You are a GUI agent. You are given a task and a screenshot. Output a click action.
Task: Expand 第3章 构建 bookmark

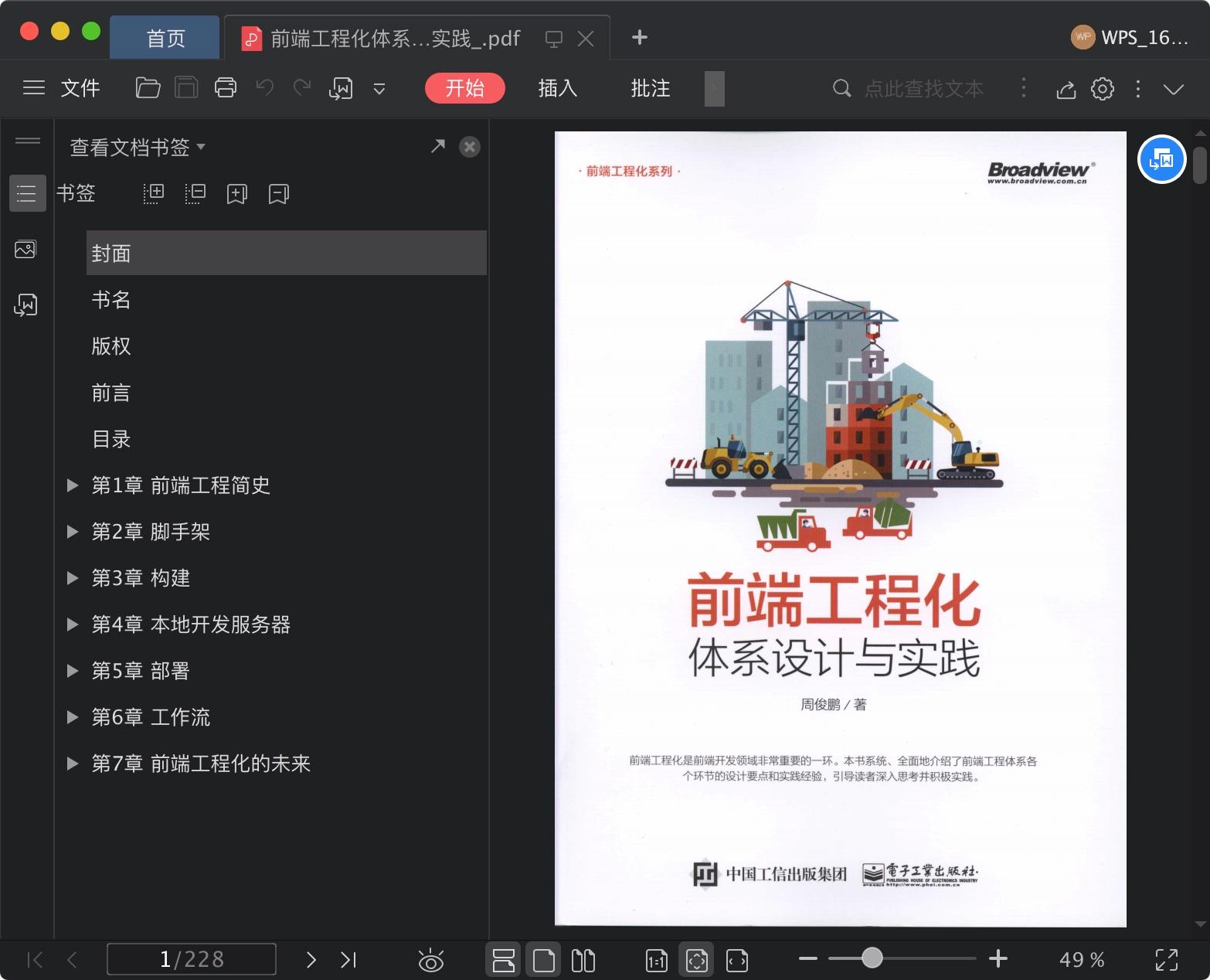click(x=73, y=578)
